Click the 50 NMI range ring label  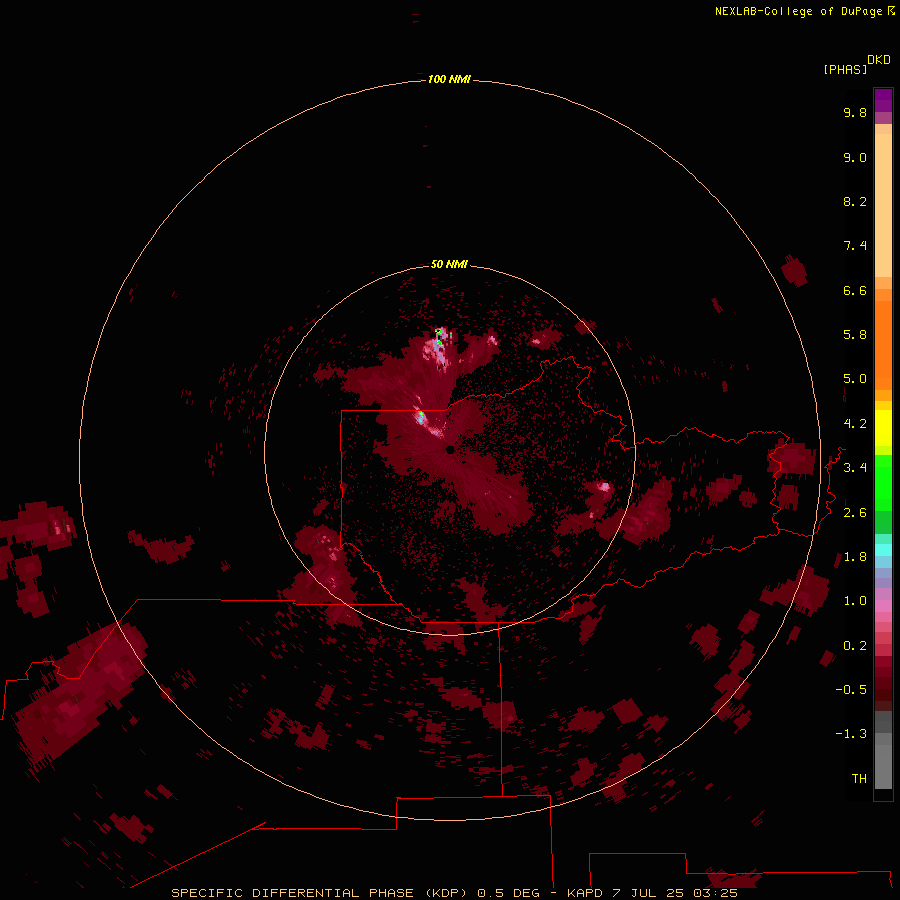(x=449, y=264)
